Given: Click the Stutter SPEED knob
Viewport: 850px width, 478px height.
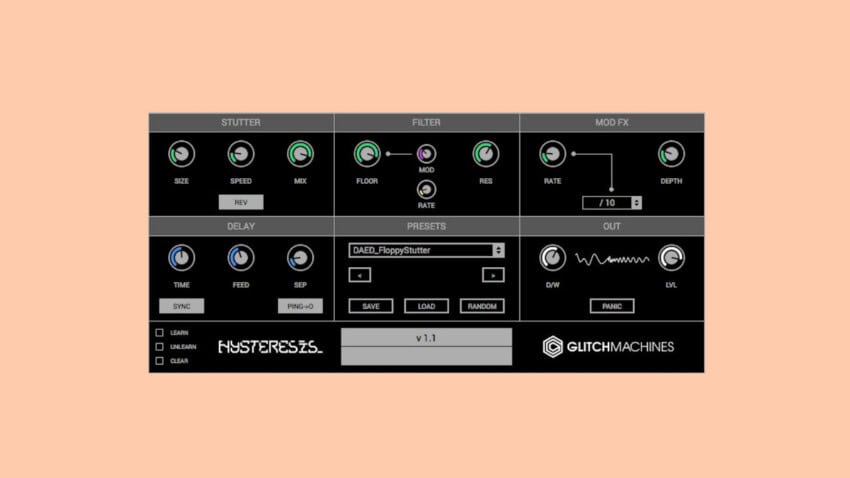Looking at the screenshot, I should pyautogui.click(x=241, y=154).
